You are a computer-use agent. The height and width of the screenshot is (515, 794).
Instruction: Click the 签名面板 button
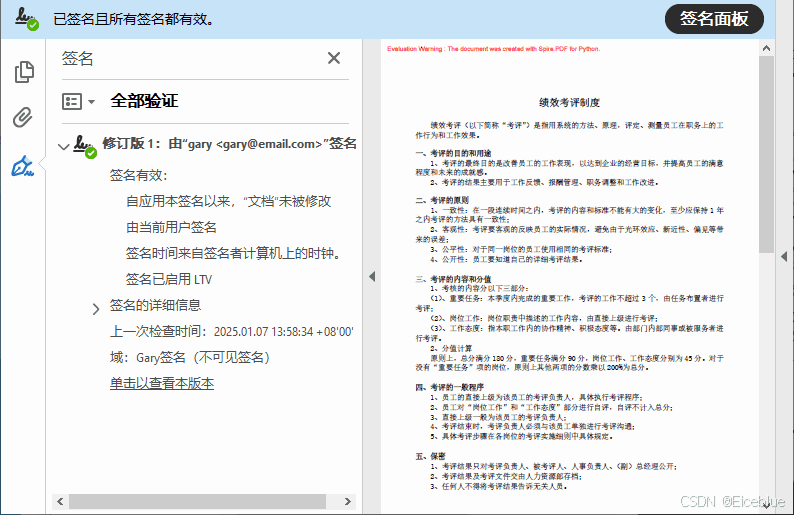click(x=713, y=19)
